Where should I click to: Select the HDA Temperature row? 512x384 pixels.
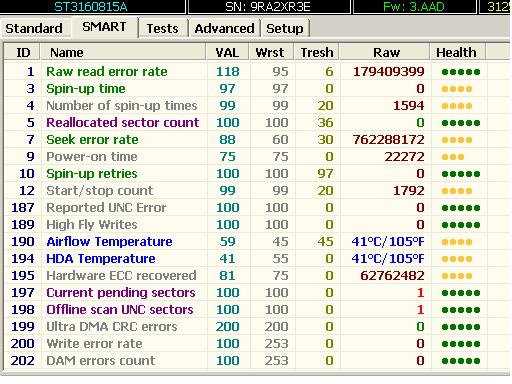coord(257,258)
